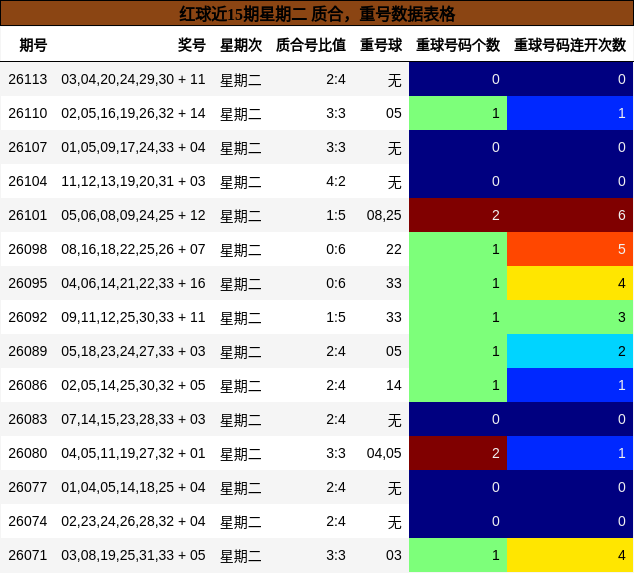Click winning numbers 11,12,13,19,20,31 + 03
The height and width of the screenshot is (573, 634).
133,181
